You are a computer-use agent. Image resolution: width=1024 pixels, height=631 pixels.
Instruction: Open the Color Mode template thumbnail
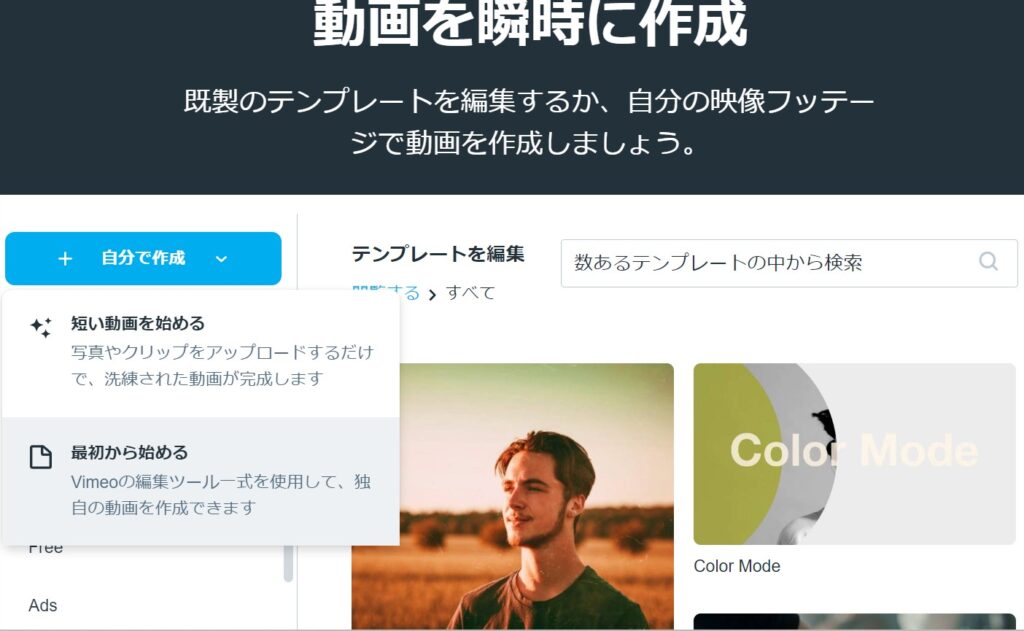pyautogui.click(x=854, y=454)
